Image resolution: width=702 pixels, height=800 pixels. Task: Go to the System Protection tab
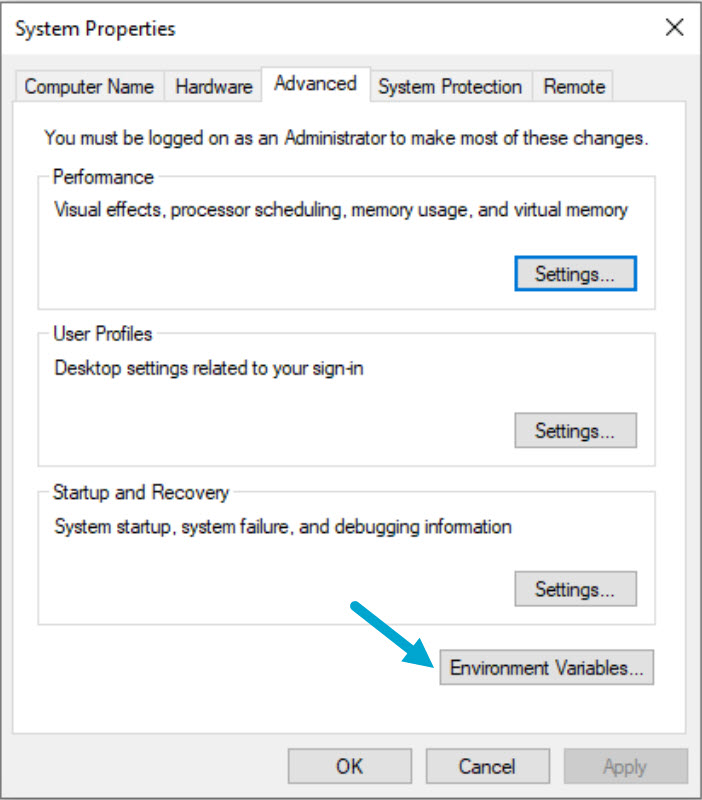tap(450, 87)
